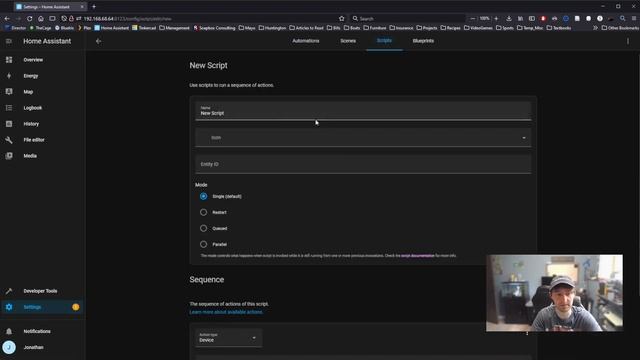Select the Parallel mode radio button
The height and width of the screenshot is (360, 640).
tap(203, 244)
